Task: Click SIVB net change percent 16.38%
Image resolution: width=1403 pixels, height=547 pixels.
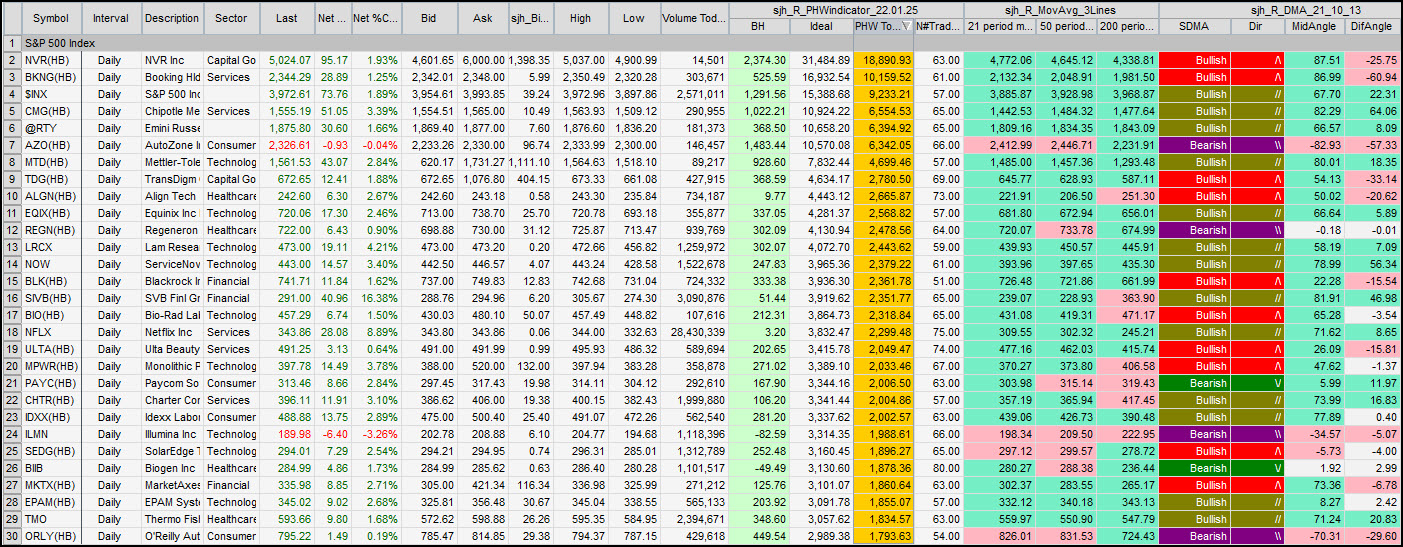Action: [x=378, y=298]
